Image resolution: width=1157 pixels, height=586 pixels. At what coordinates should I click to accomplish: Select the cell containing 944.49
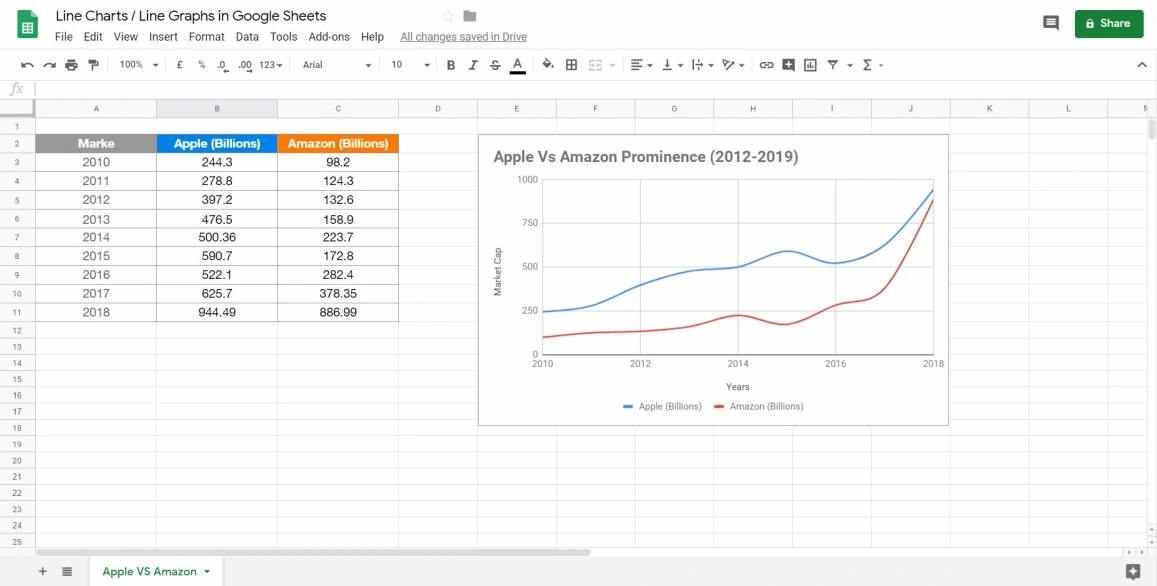217,312
